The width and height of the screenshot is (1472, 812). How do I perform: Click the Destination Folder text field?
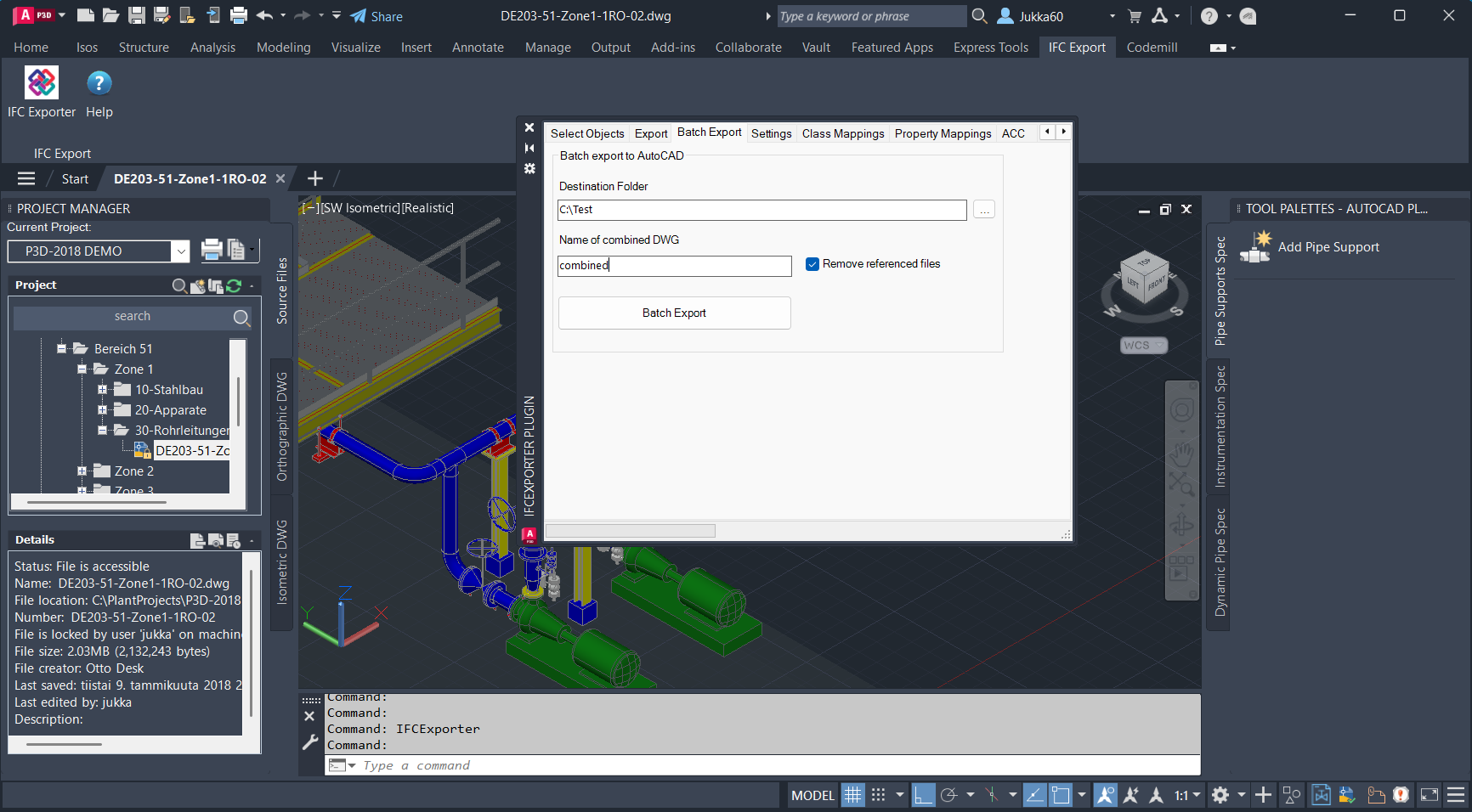pos(761,210)
